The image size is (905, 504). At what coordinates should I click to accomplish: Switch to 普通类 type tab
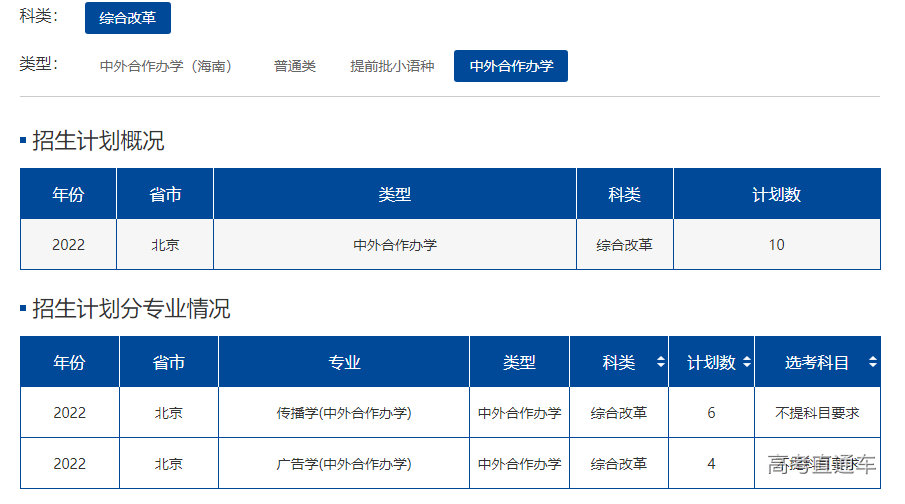click(295, 66)
